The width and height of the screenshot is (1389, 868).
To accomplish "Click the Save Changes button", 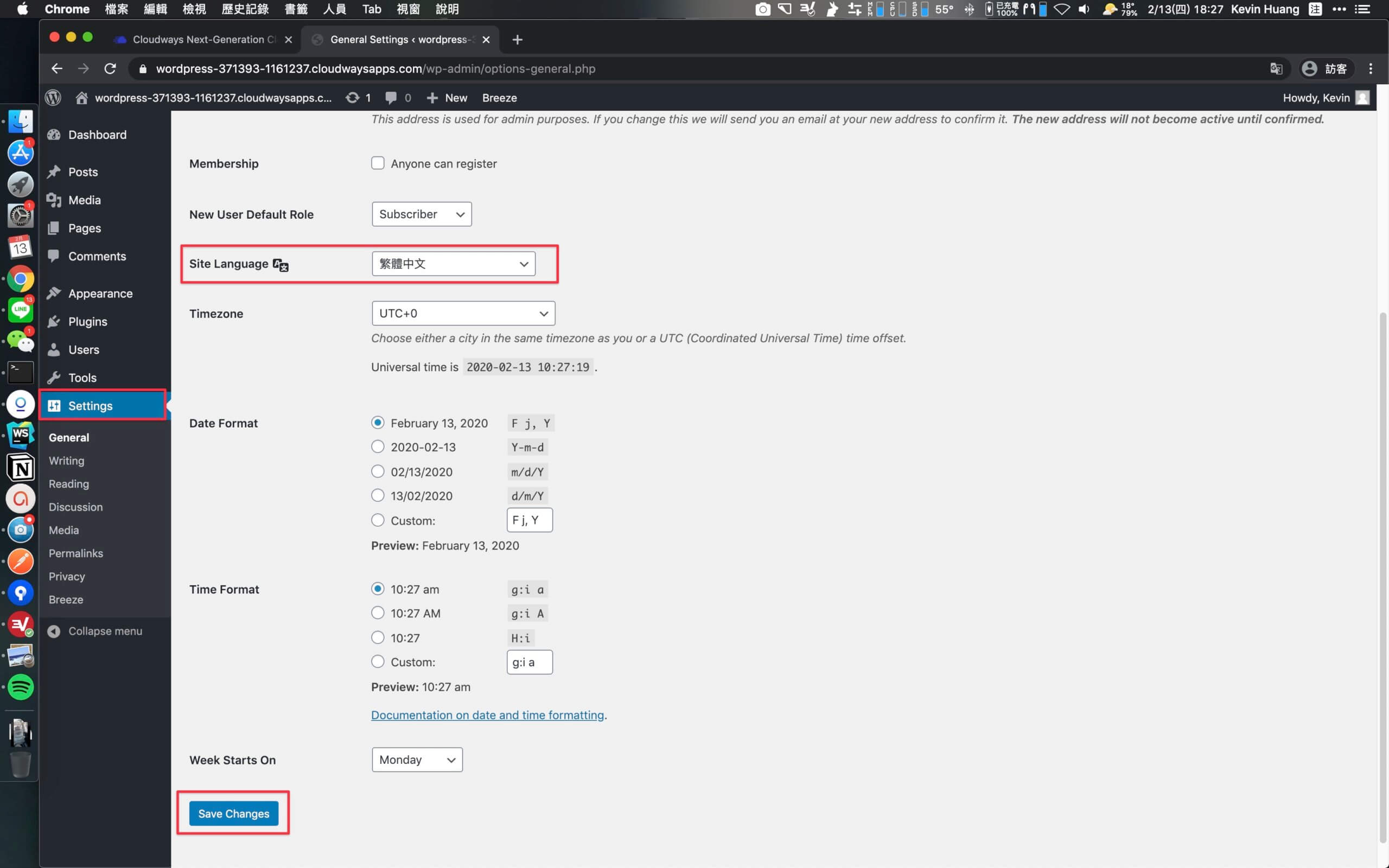I will (x=234, y=813).
